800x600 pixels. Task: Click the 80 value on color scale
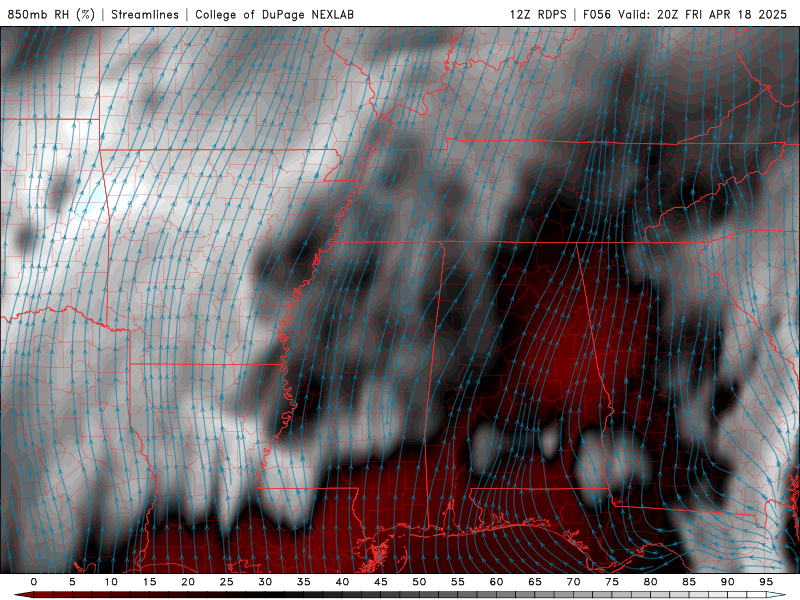coord(651,582)
